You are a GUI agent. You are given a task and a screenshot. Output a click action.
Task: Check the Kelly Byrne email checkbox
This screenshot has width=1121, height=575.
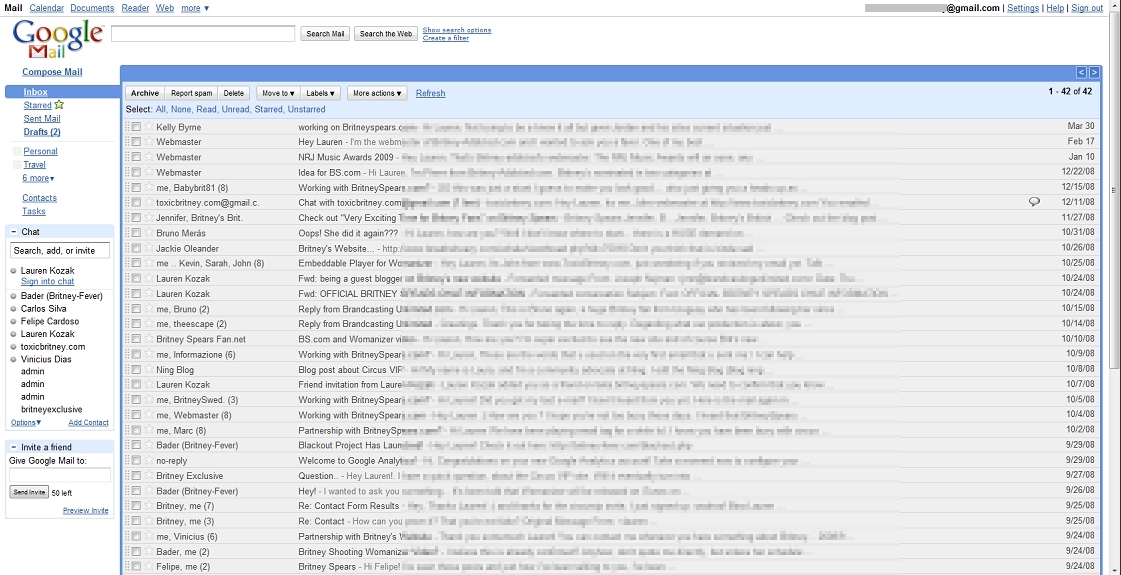[136, 127]
